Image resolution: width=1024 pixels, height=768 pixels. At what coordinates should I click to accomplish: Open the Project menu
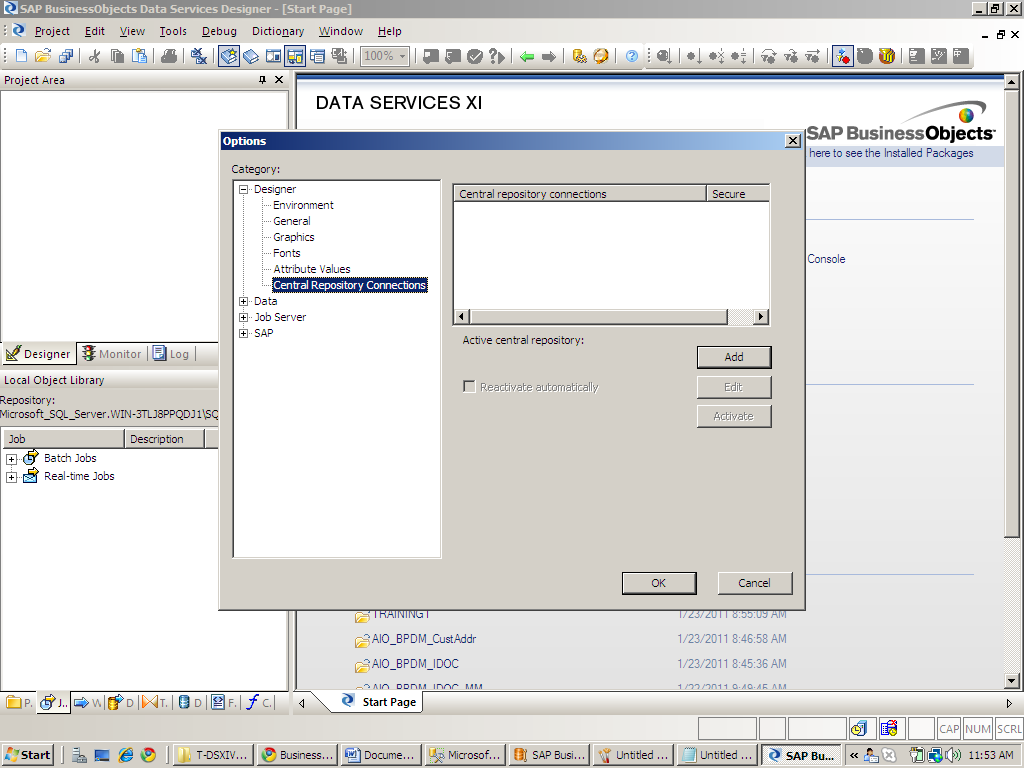pos(52,31)
